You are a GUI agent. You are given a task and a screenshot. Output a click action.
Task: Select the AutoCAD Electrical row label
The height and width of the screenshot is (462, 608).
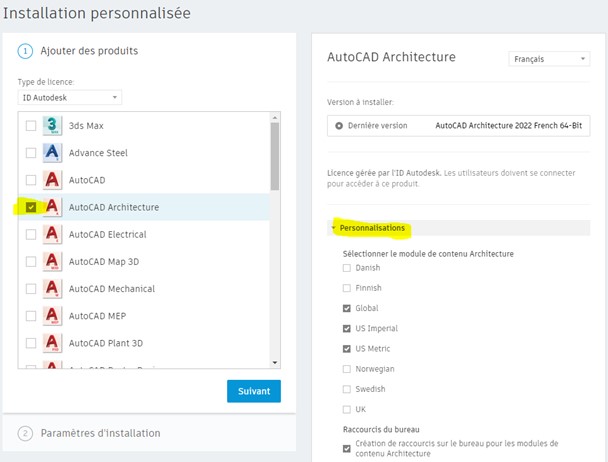click(x=107, y=234)
